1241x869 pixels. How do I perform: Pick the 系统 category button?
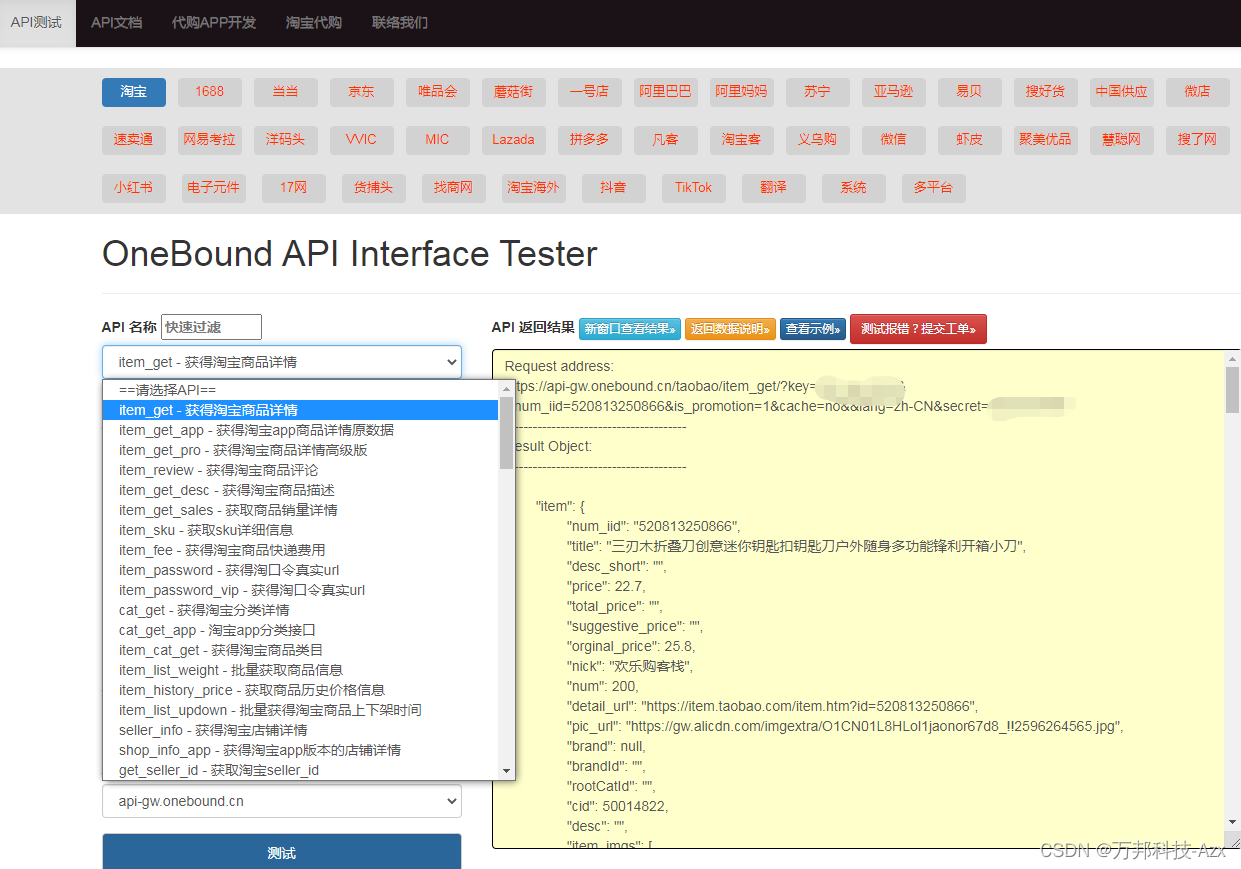(x=854, y=188)
